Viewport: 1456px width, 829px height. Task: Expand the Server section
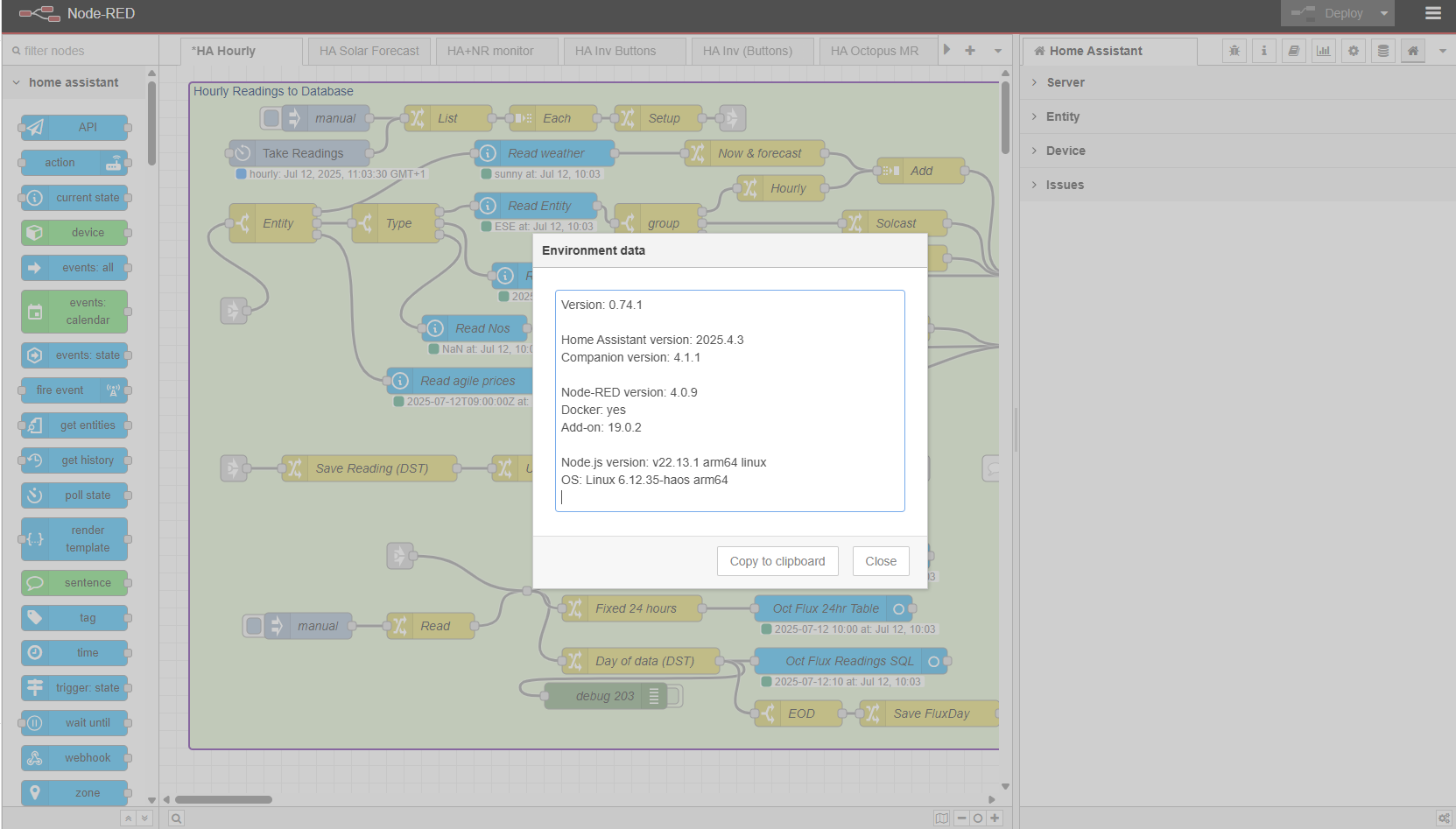pos(1065,82)
